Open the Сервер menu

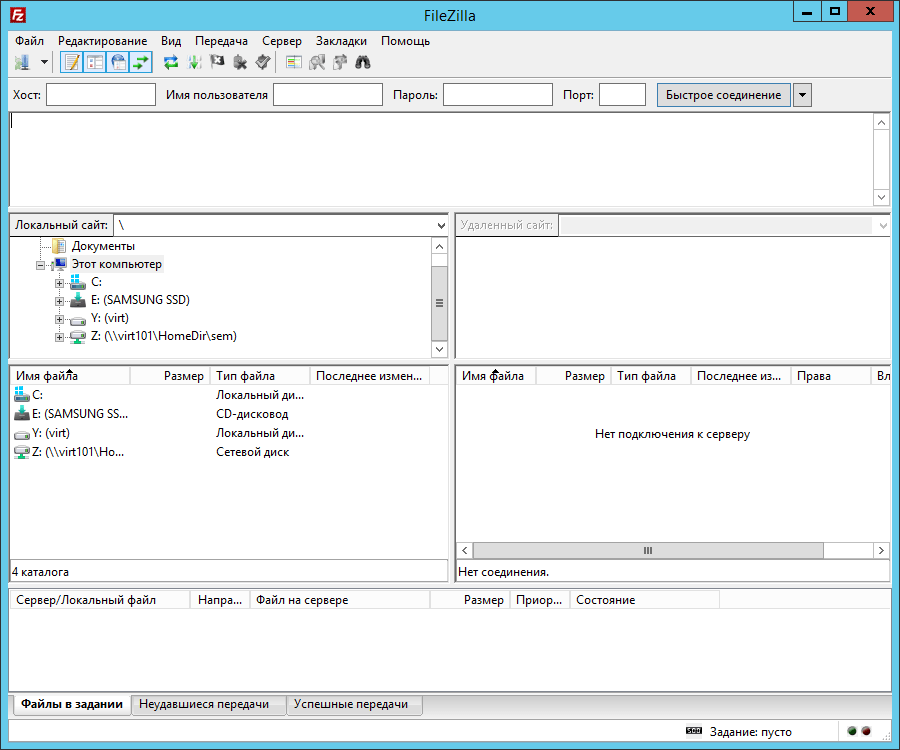click(x=281, y=41)
